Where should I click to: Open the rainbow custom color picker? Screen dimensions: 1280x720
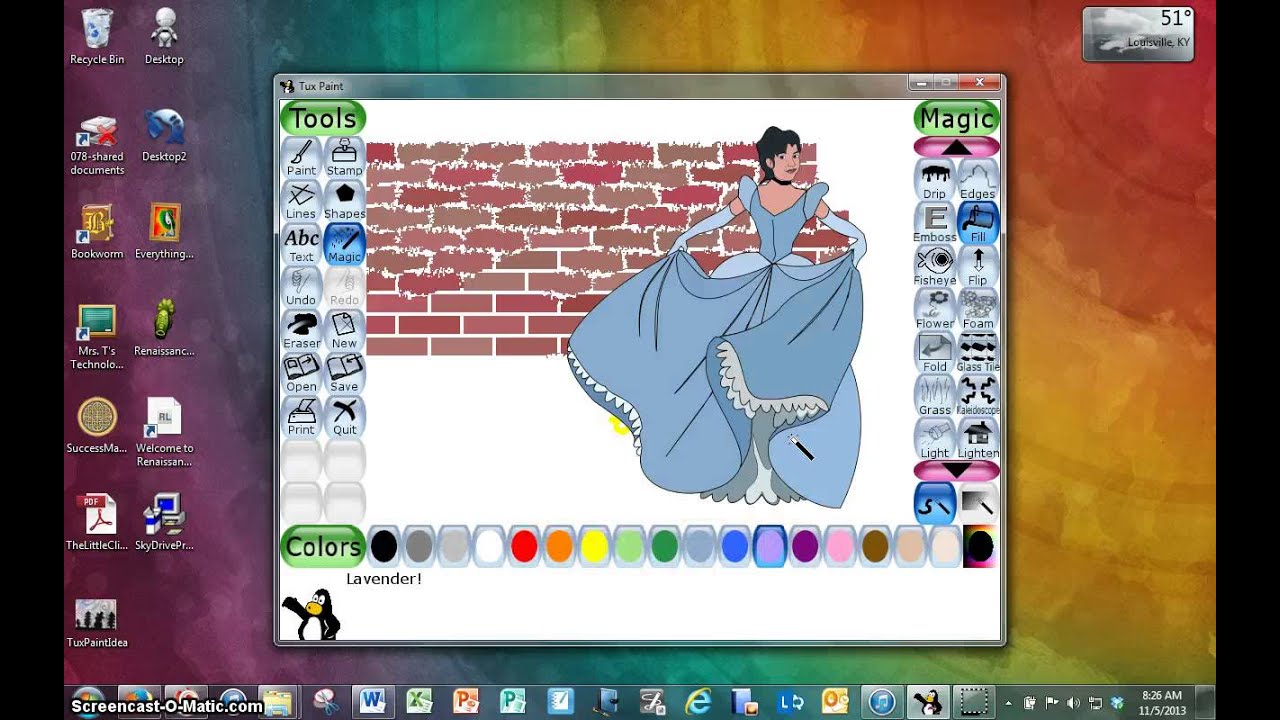pos(980,546)
